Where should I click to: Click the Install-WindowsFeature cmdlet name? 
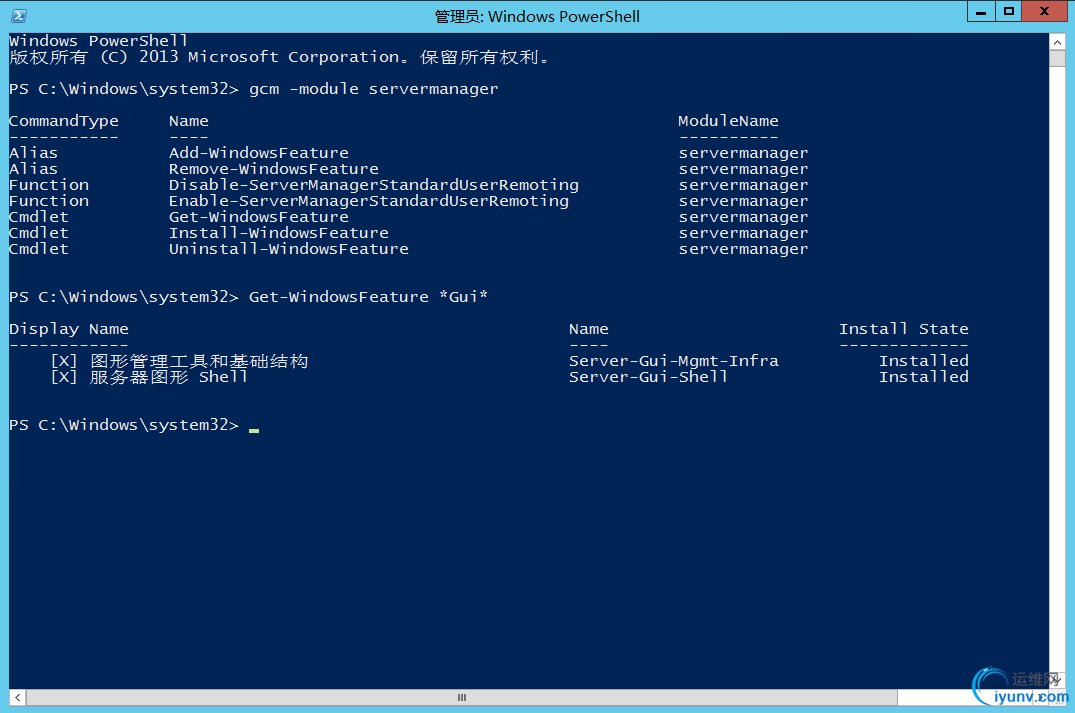pyautogui.click(x=278, y=233)
